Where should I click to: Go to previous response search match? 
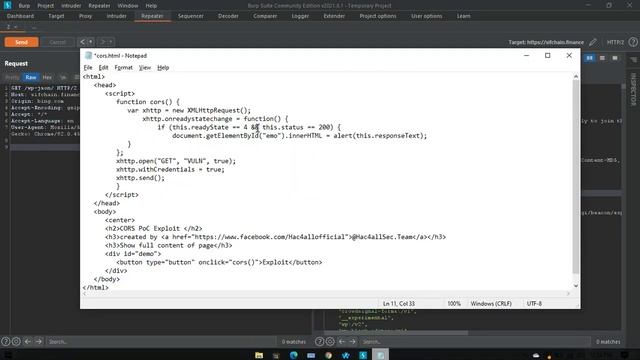pyautogui.click(x=342, y=342)
